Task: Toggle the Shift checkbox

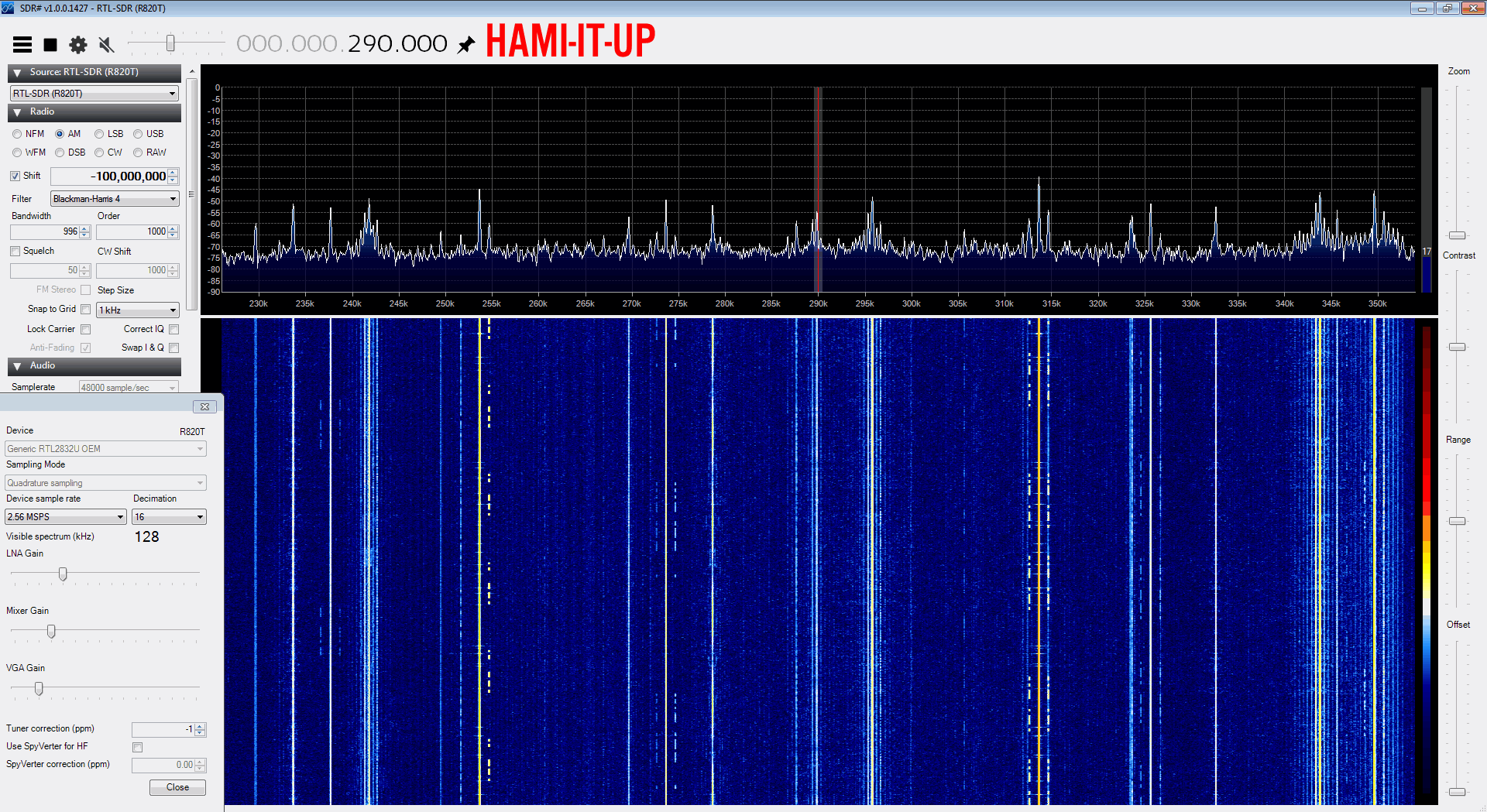Action: coord(15,176)
